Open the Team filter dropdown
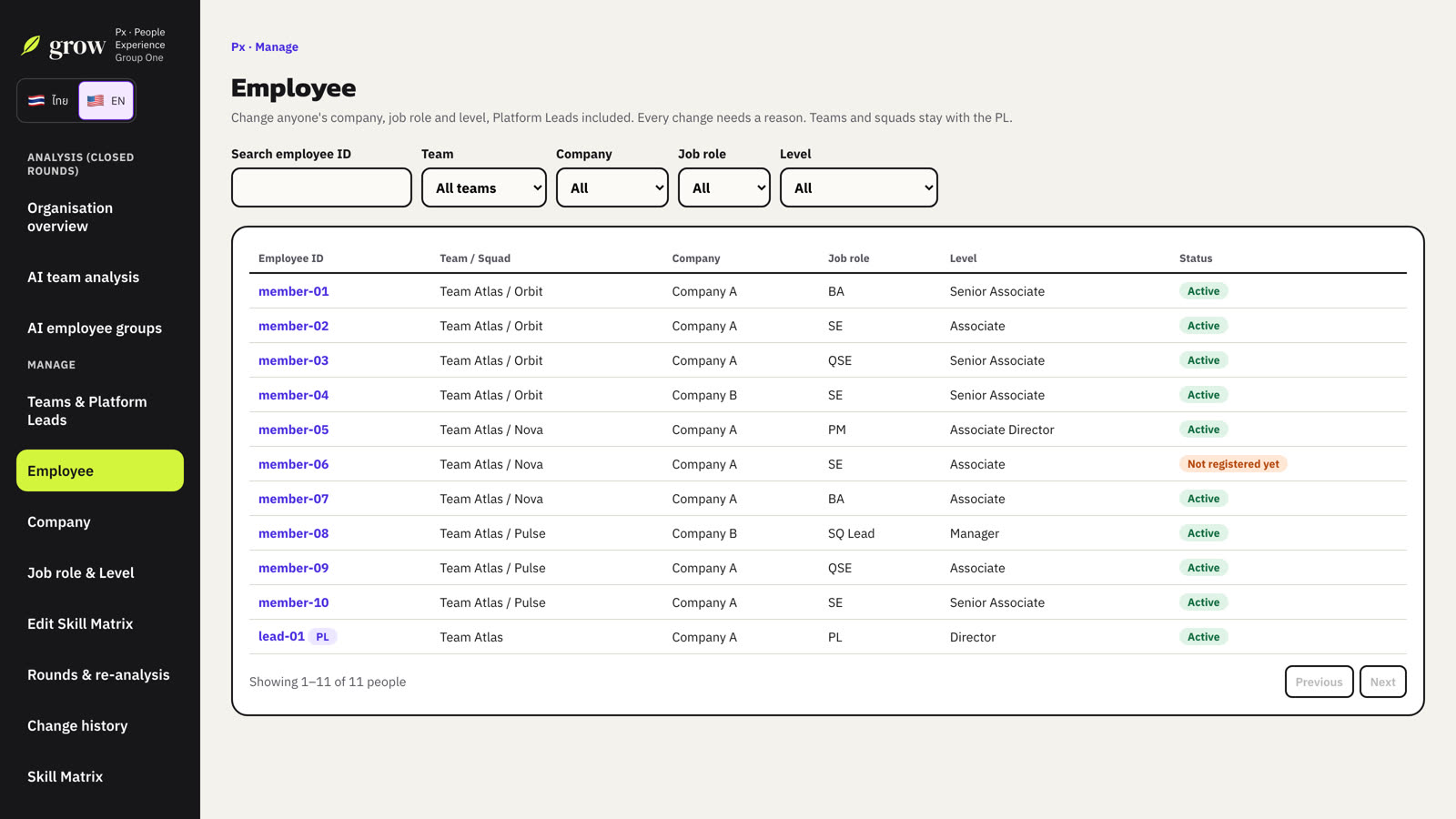This screenshot has height=819, width=1456. [484, 187]
